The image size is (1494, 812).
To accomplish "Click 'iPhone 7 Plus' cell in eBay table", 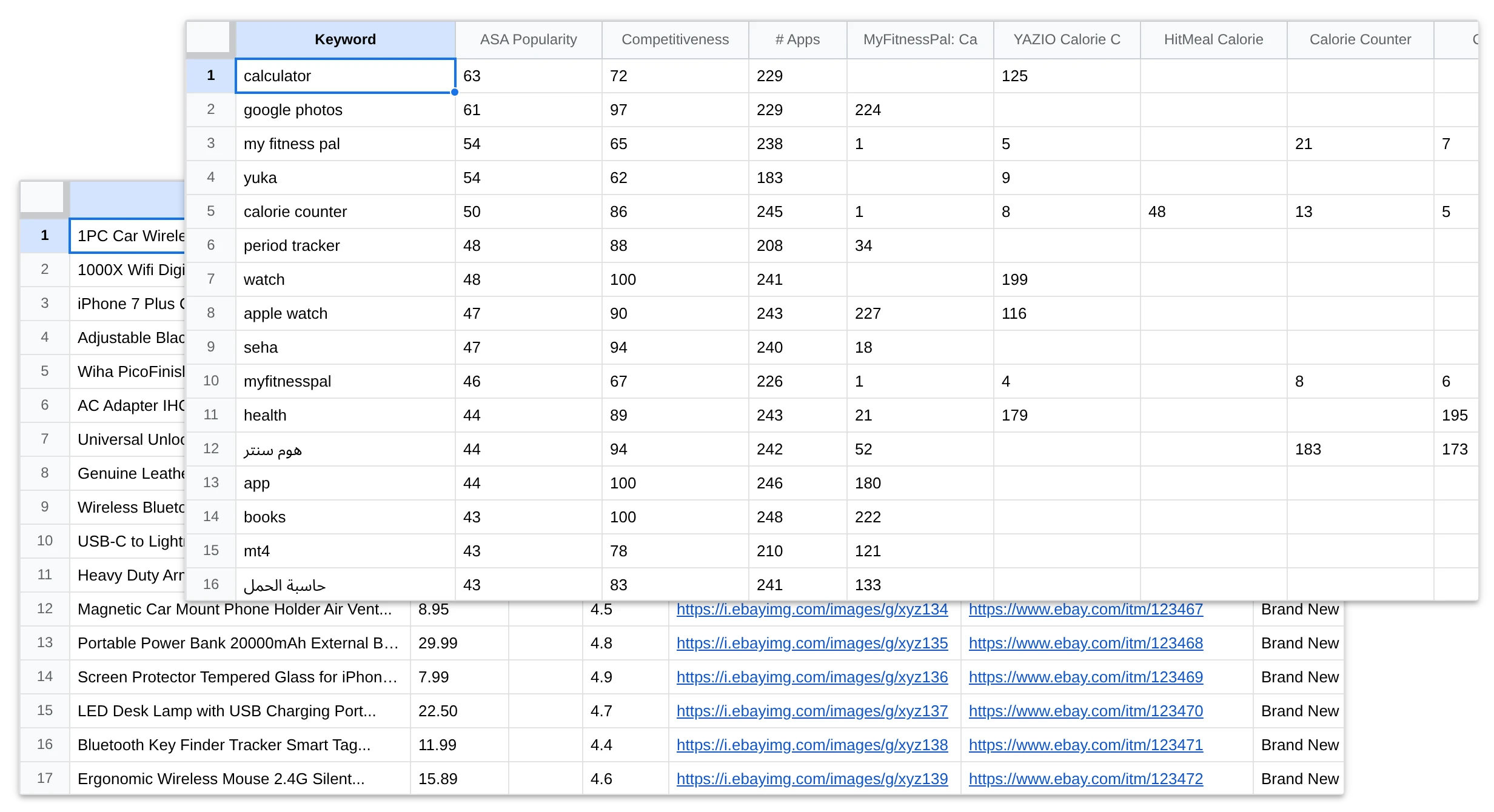I will pos(127,304).
